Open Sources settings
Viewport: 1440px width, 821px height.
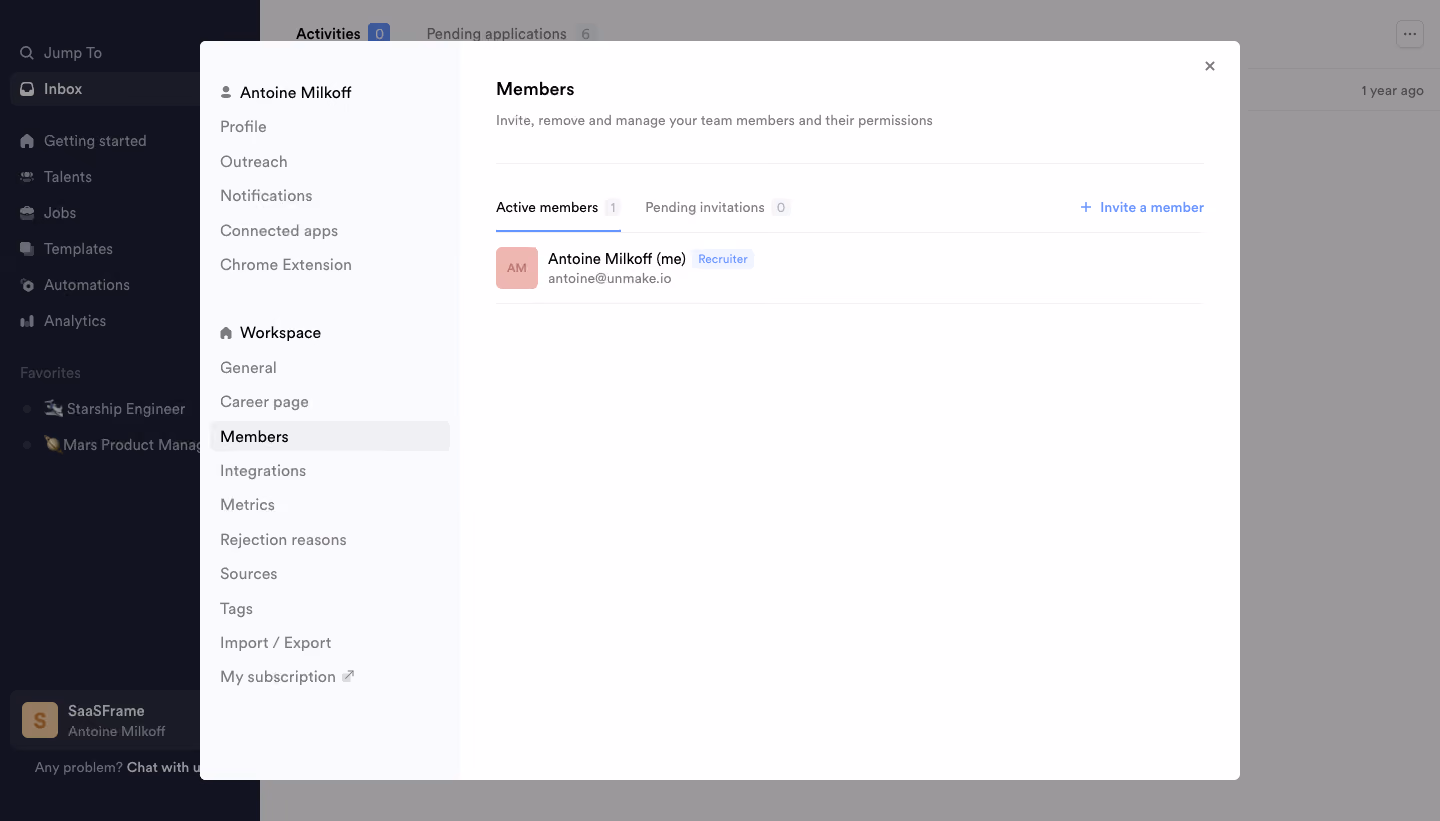tap(248, 574)
